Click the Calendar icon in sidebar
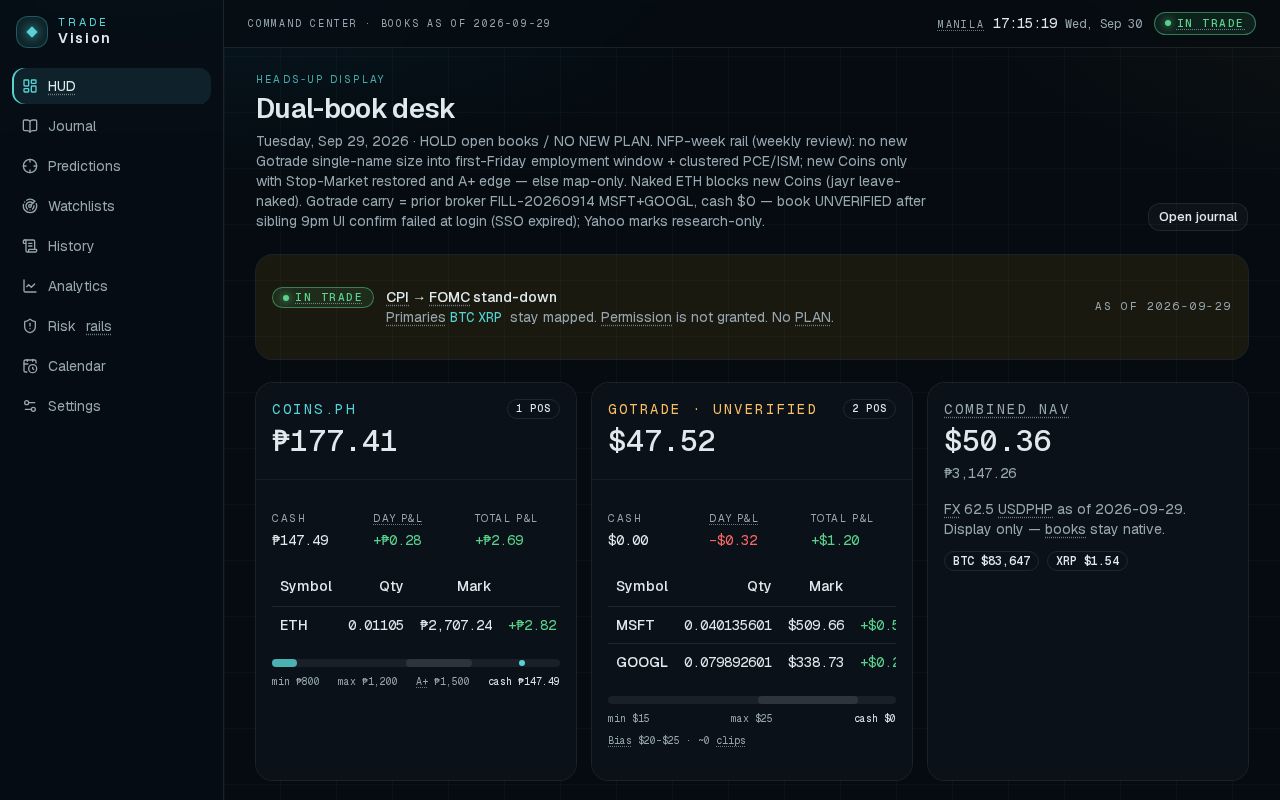 (30, 366)
